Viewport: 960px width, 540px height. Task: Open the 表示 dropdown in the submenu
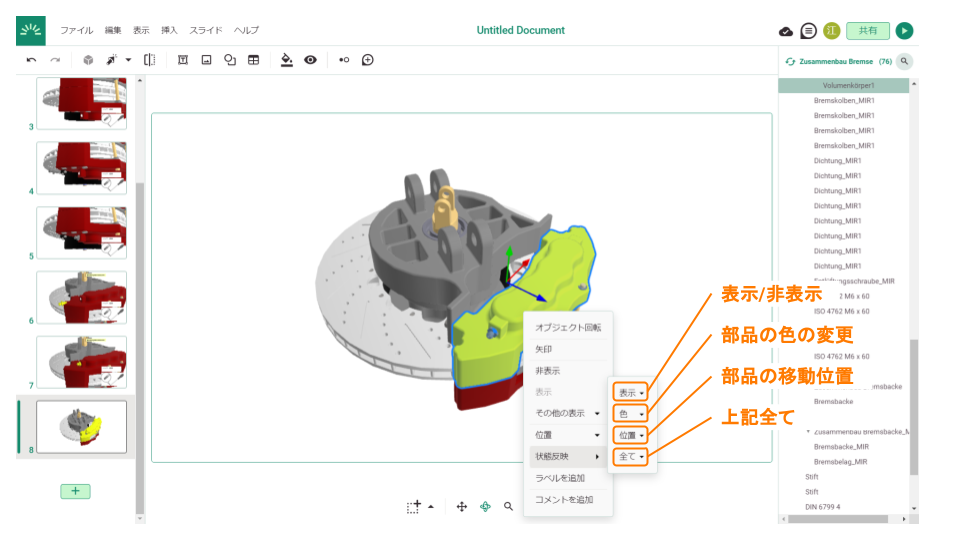[x=631, y=392]
